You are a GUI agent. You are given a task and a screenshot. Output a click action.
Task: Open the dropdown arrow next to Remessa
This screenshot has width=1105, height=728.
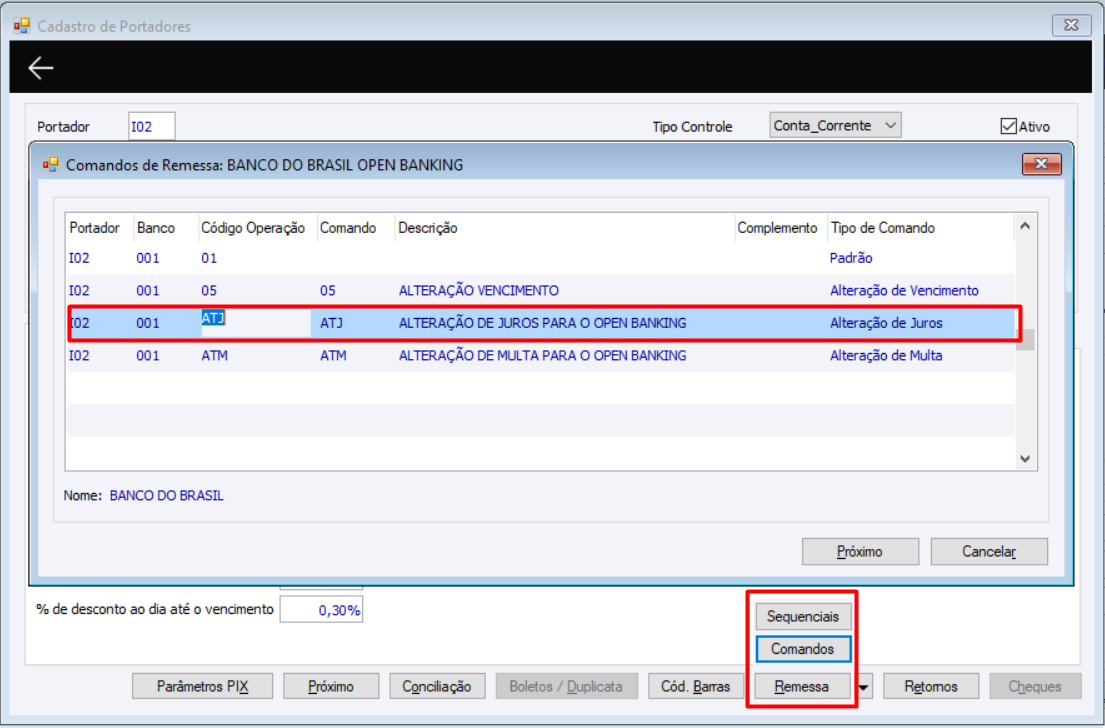(x=863, y=686)
